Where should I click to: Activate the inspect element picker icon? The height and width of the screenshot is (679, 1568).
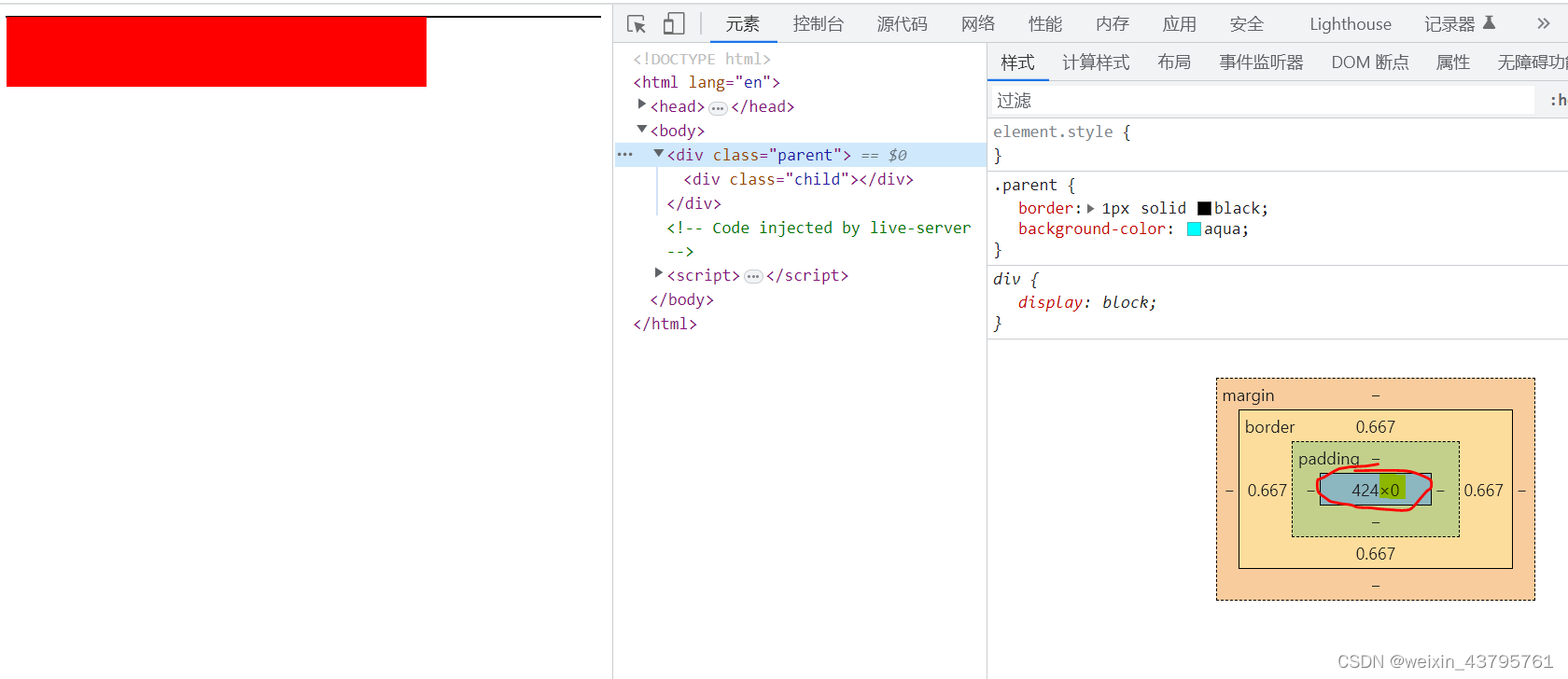point(637,24)
